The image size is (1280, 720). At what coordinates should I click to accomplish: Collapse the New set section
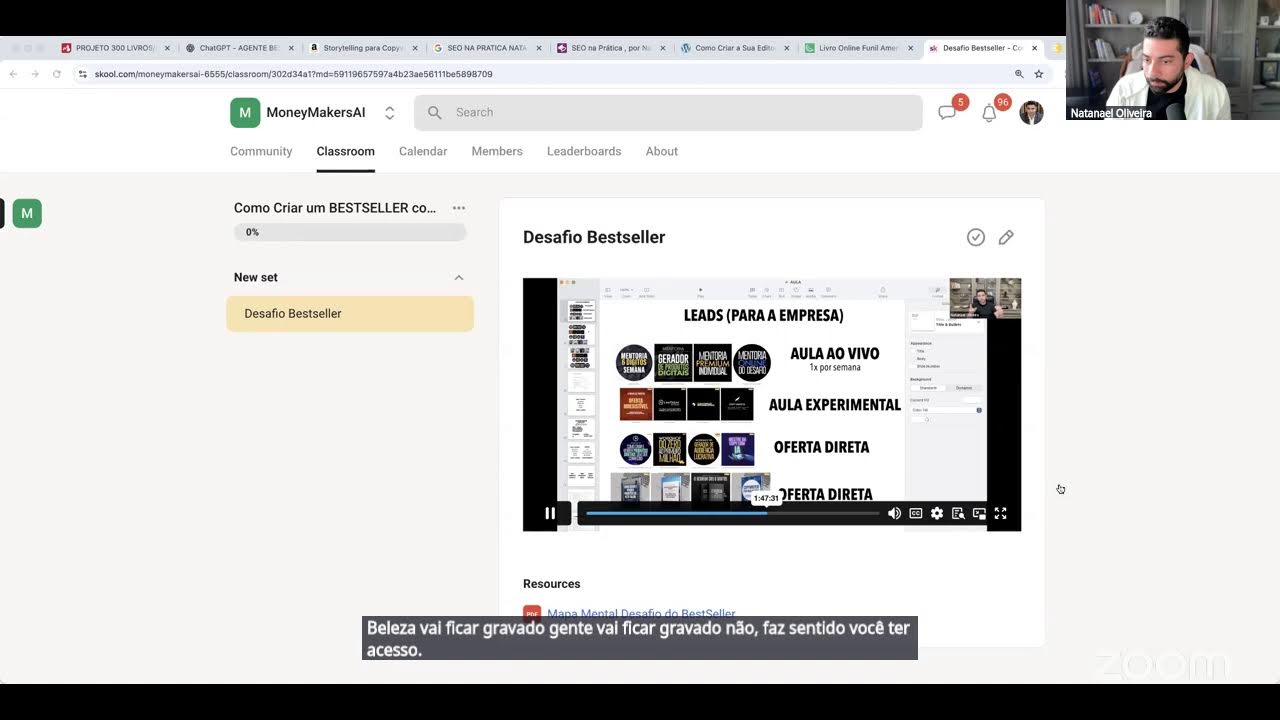[x=459, y=277]
